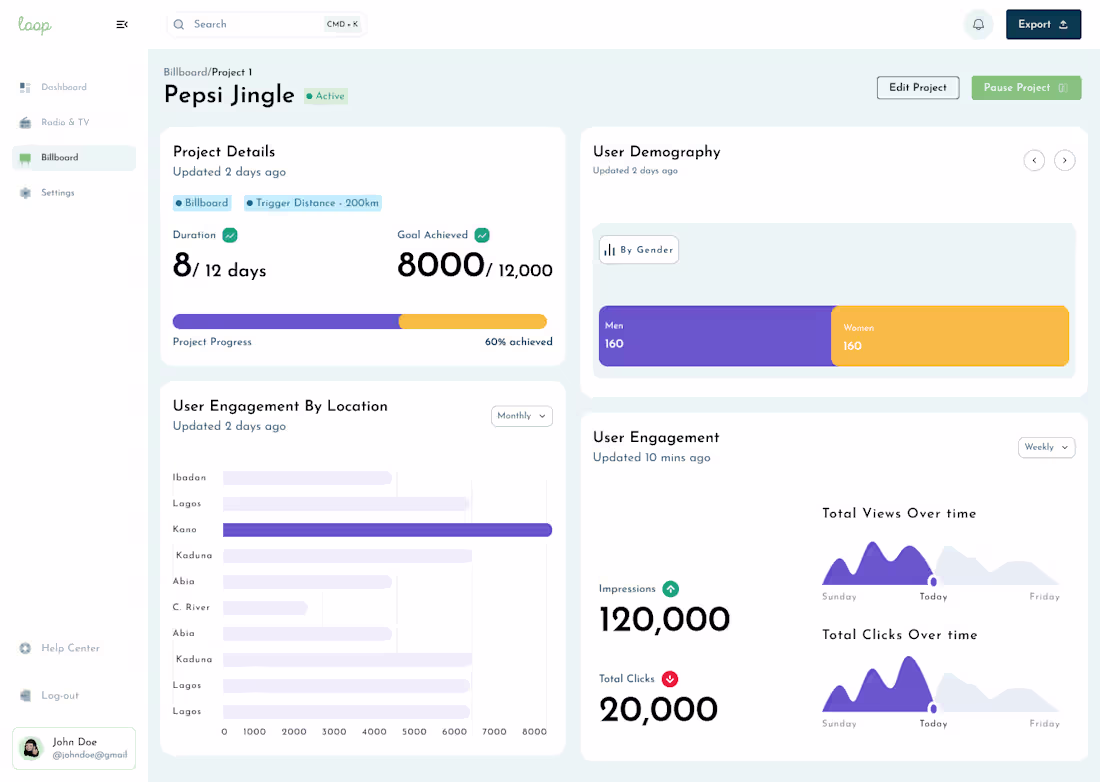This screenshot has width=1100, height=782.
Task: Open the Billboard breadcrumb link
Action: [x=185, y=71]
